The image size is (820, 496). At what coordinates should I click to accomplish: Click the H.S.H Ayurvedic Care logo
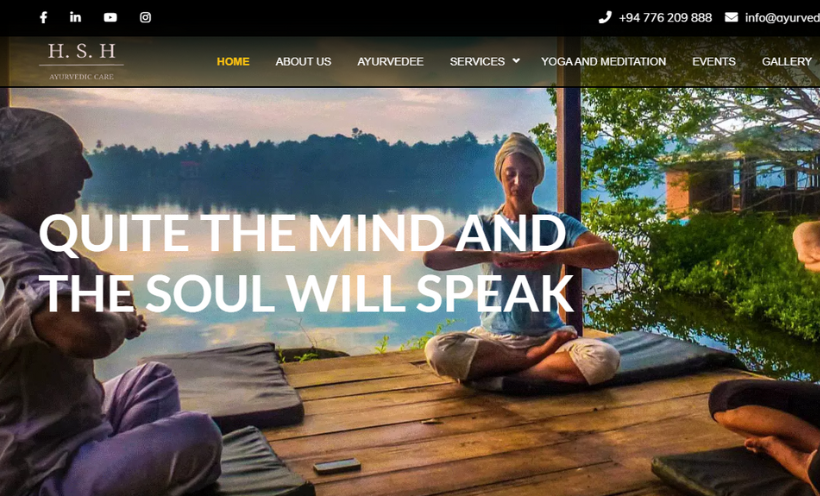click(82, 61)
